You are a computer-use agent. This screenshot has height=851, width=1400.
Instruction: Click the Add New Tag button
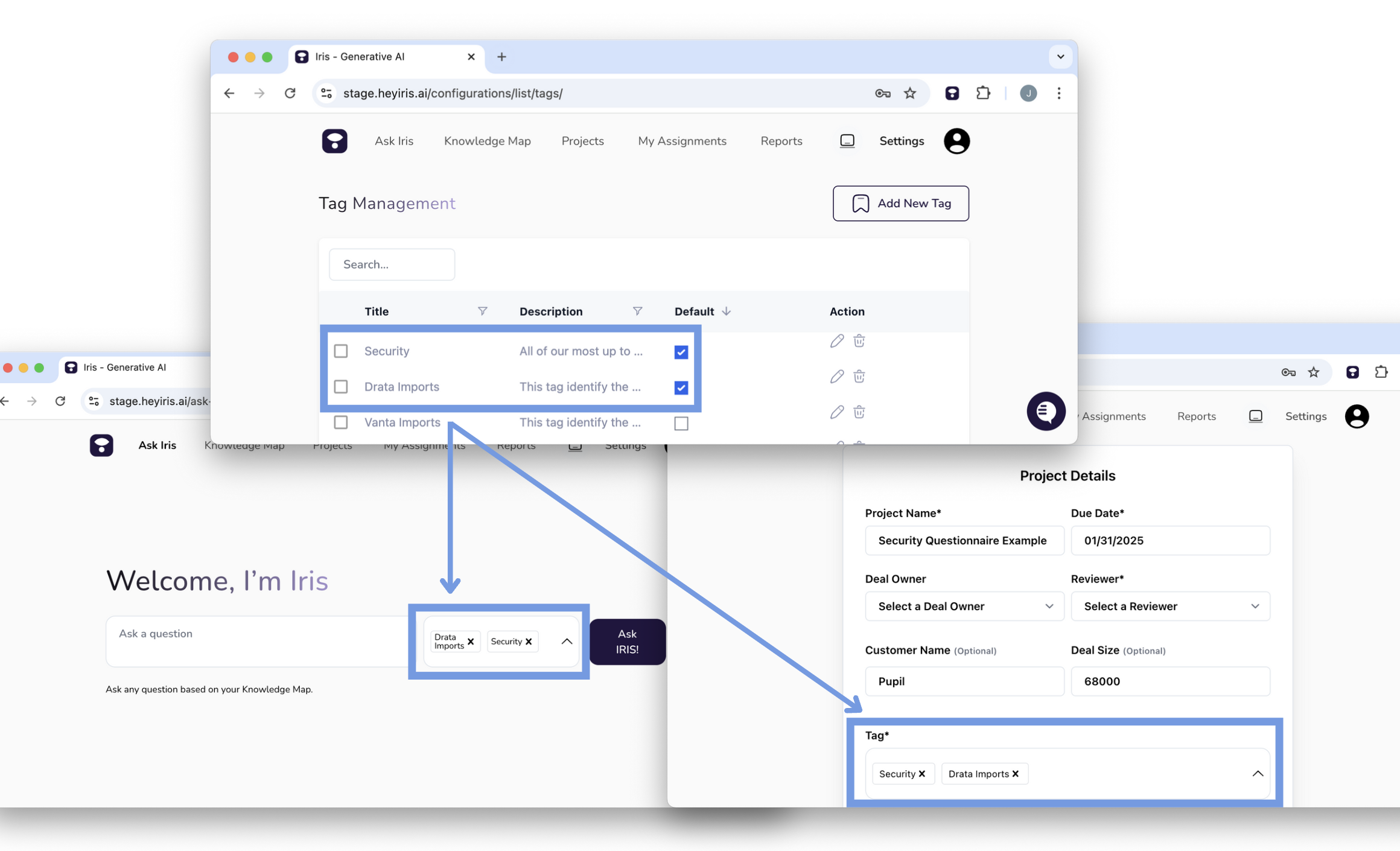901,203
